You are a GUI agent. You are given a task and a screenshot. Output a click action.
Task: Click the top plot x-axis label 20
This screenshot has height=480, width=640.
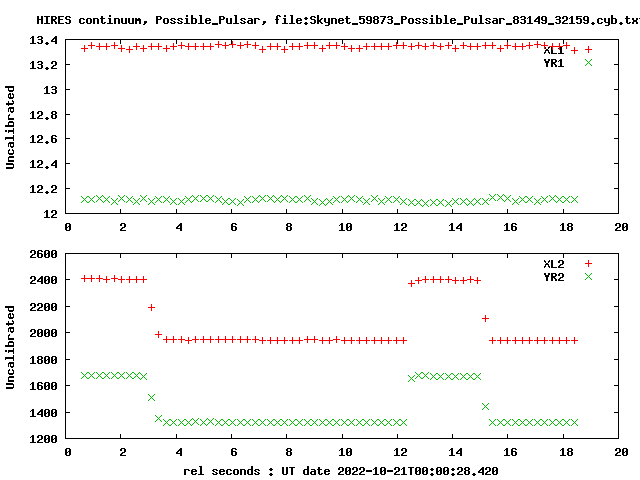pyautogui.click(x=621, y=227)
